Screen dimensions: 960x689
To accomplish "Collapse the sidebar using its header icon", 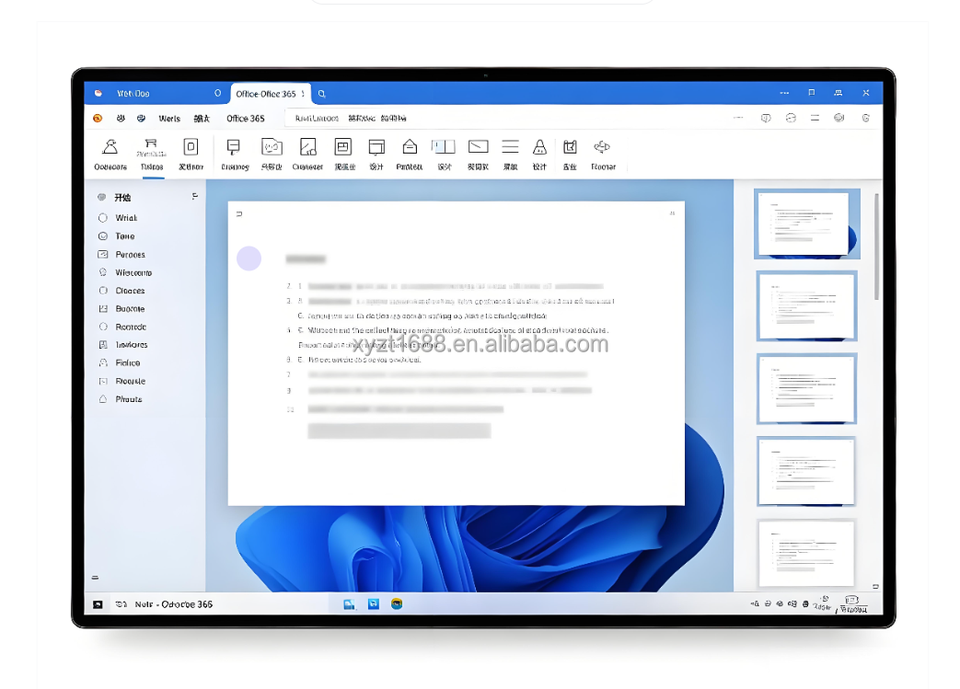I will (x=195, y=197).
